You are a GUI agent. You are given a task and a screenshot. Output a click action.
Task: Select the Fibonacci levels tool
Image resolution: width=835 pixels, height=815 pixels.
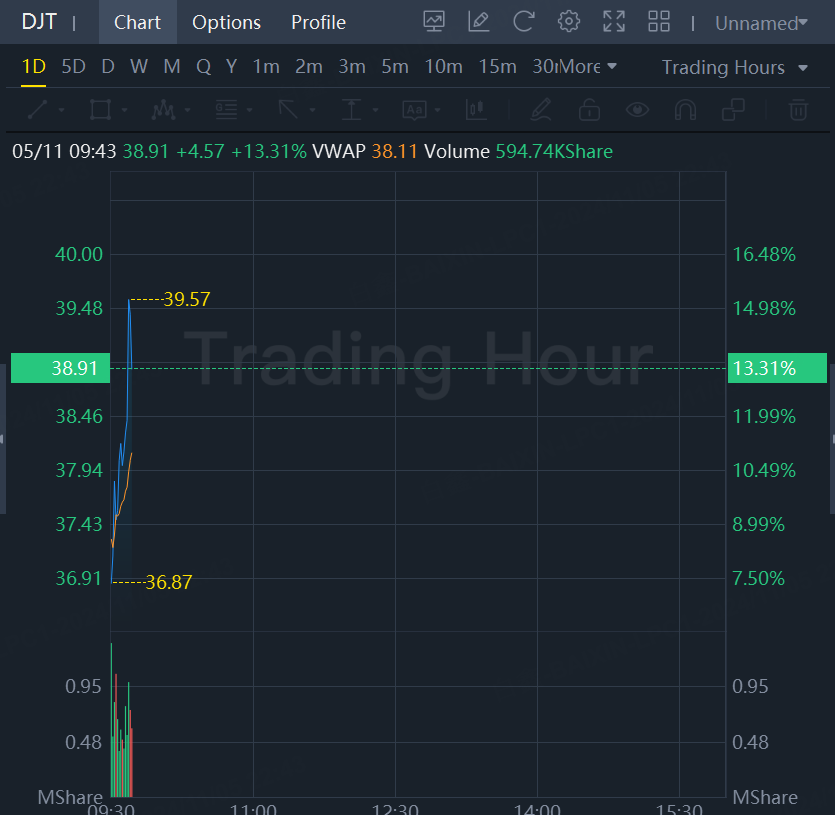[226, 110]
